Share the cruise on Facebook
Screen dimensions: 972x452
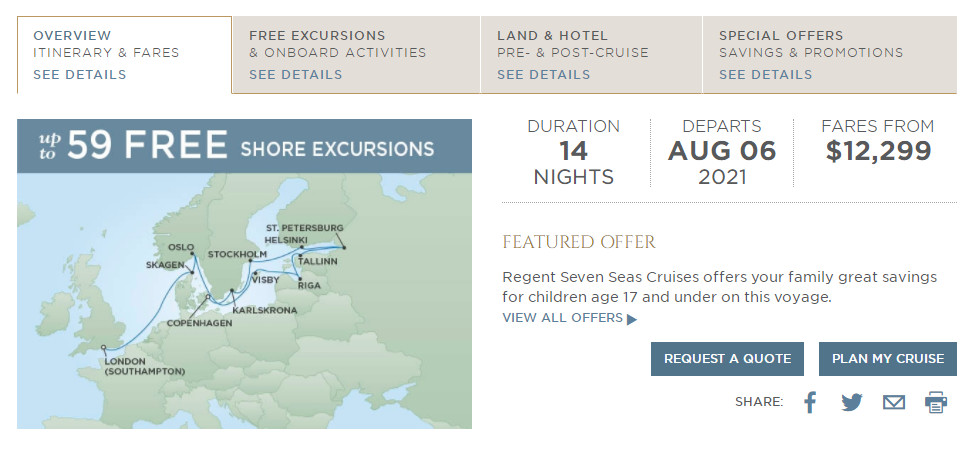(810, 402)
